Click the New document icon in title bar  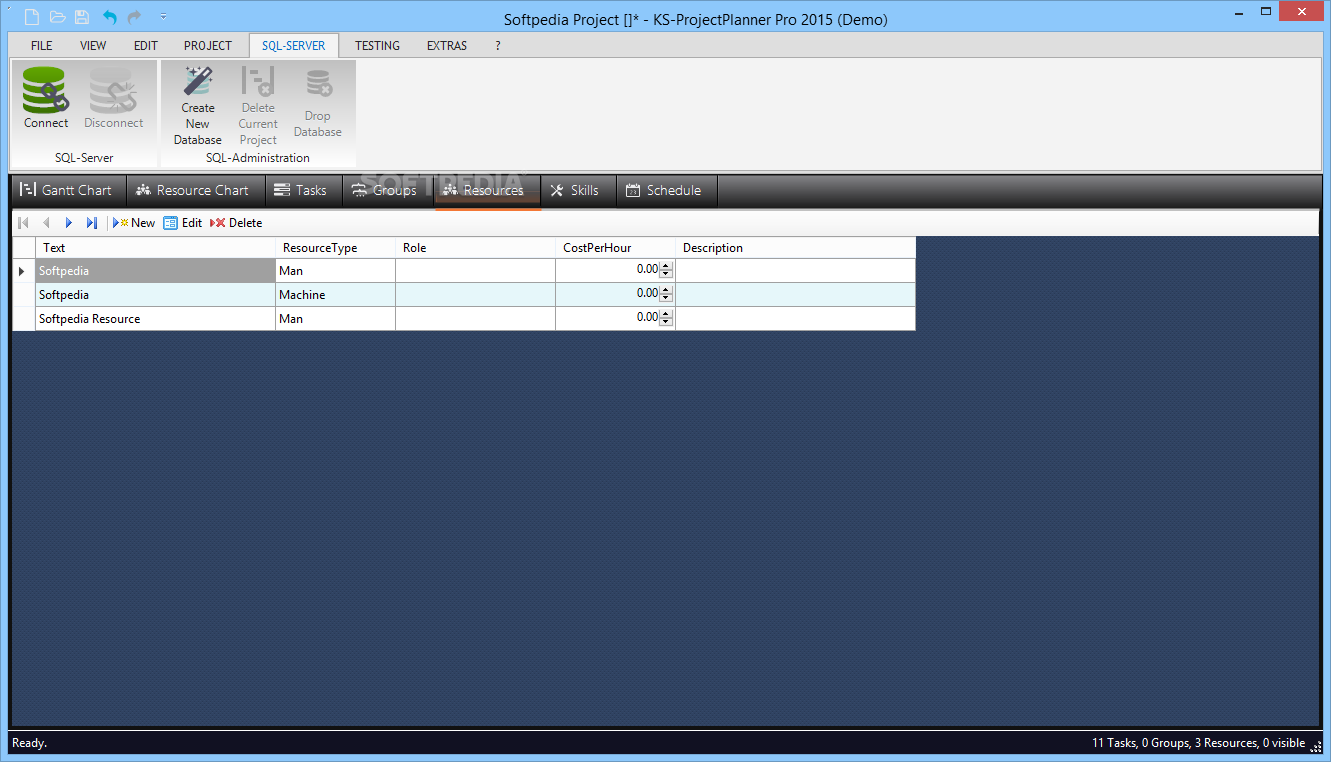point(32,17)
